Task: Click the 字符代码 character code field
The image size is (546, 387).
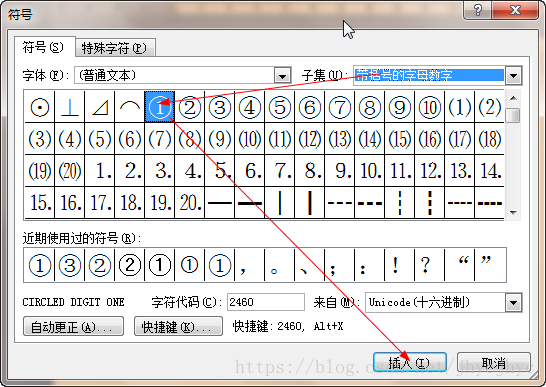Action: [266, 302]
